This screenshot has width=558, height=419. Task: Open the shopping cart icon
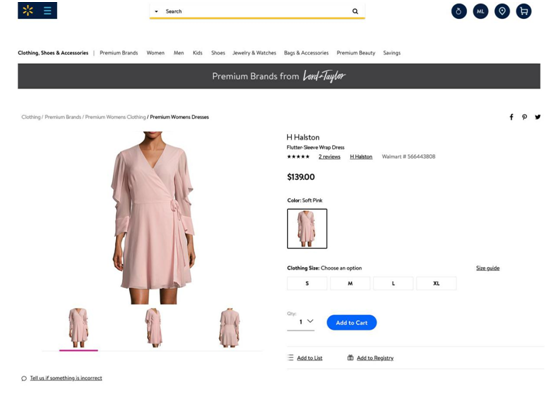(x=523, y=11)
